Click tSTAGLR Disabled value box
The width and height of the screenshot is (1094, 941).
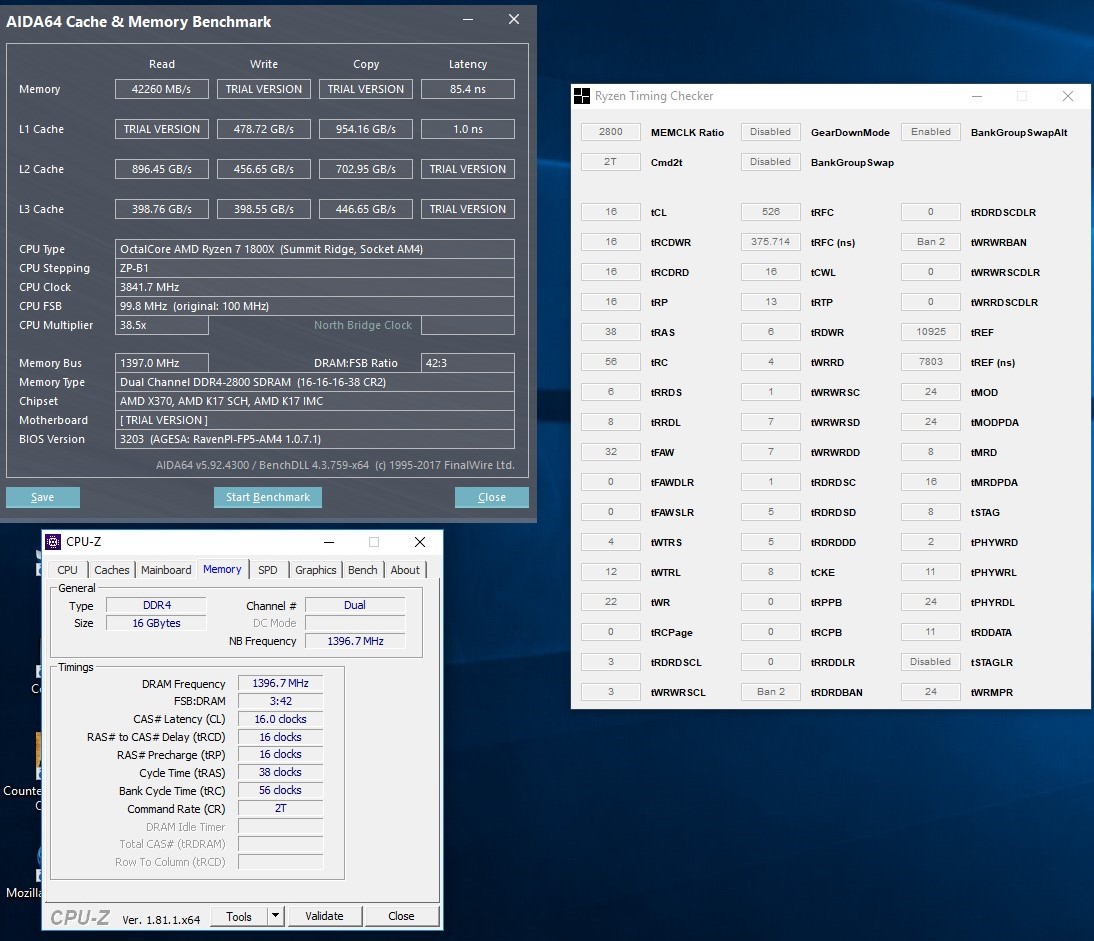931,662
